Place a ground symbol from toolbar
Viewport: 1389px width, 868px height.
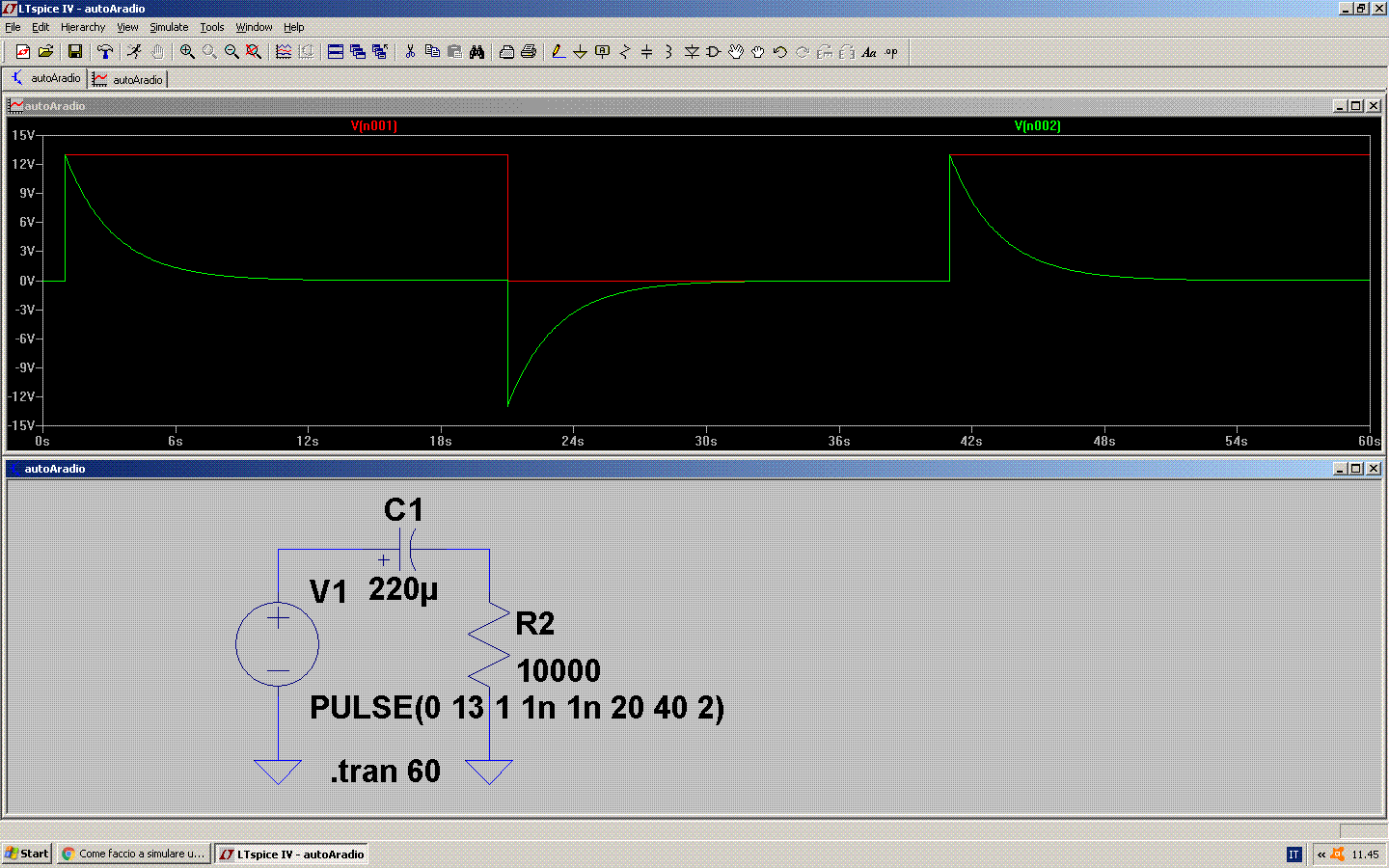coord(580,52)
